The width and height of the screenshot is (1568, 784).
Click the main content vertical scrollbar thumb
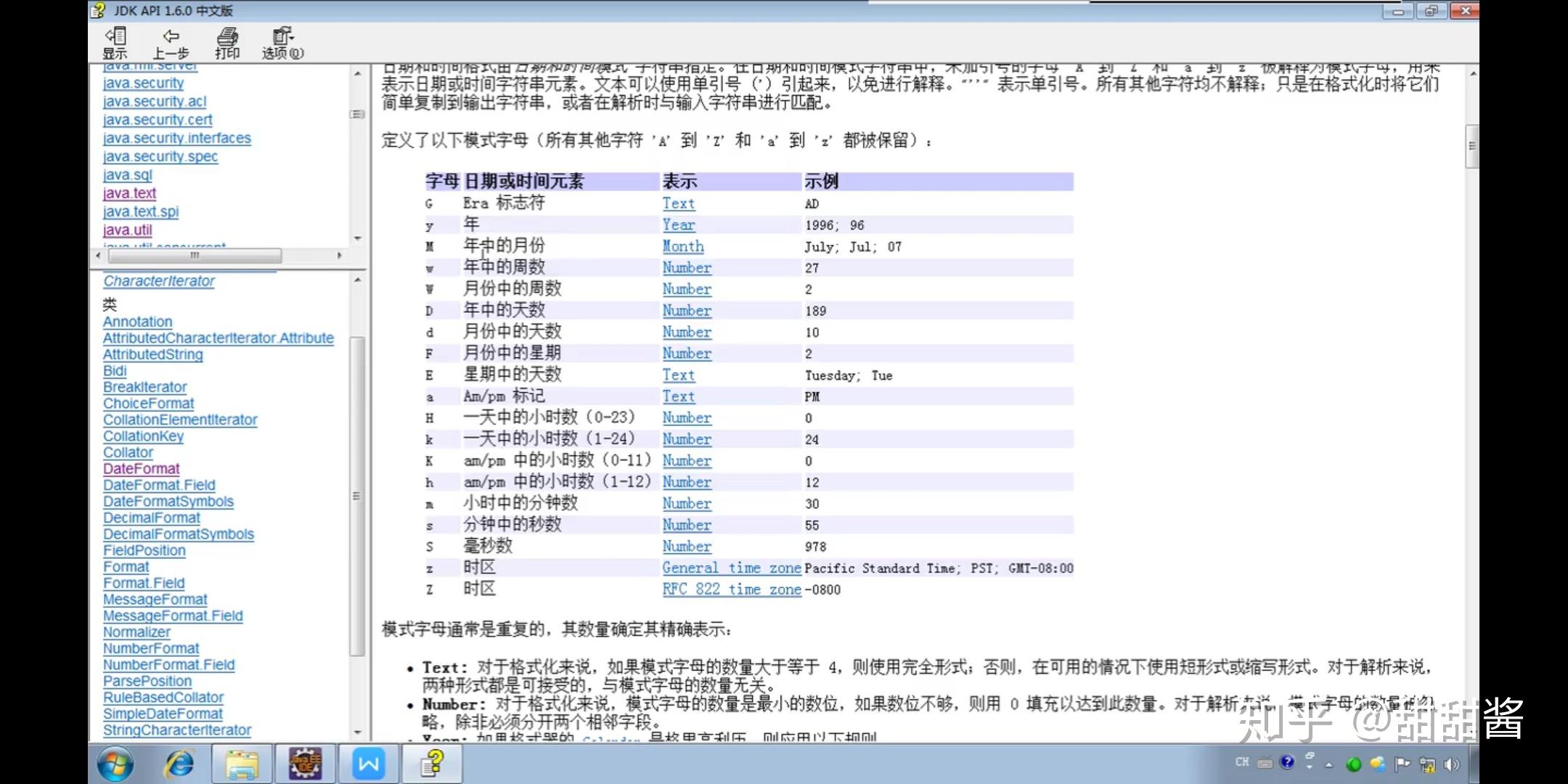tap(1472, 146)
